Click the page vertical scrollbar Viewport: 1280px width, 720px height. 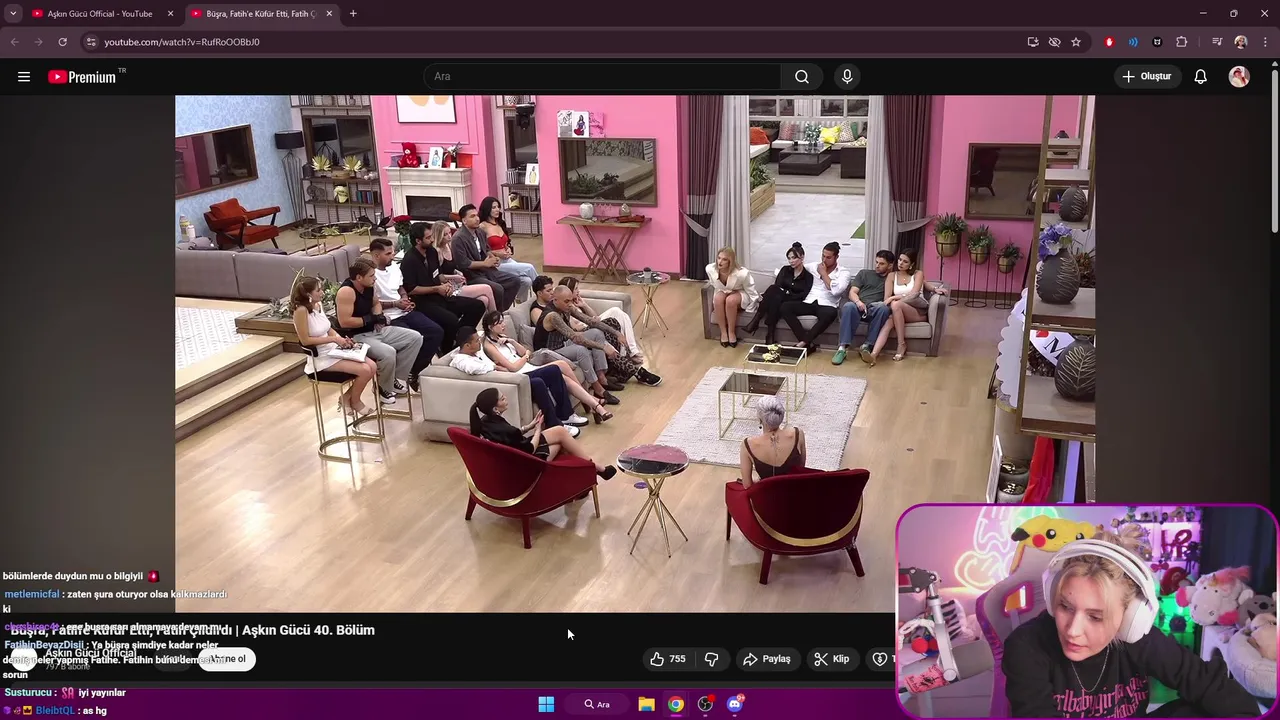coord(1274,150)
